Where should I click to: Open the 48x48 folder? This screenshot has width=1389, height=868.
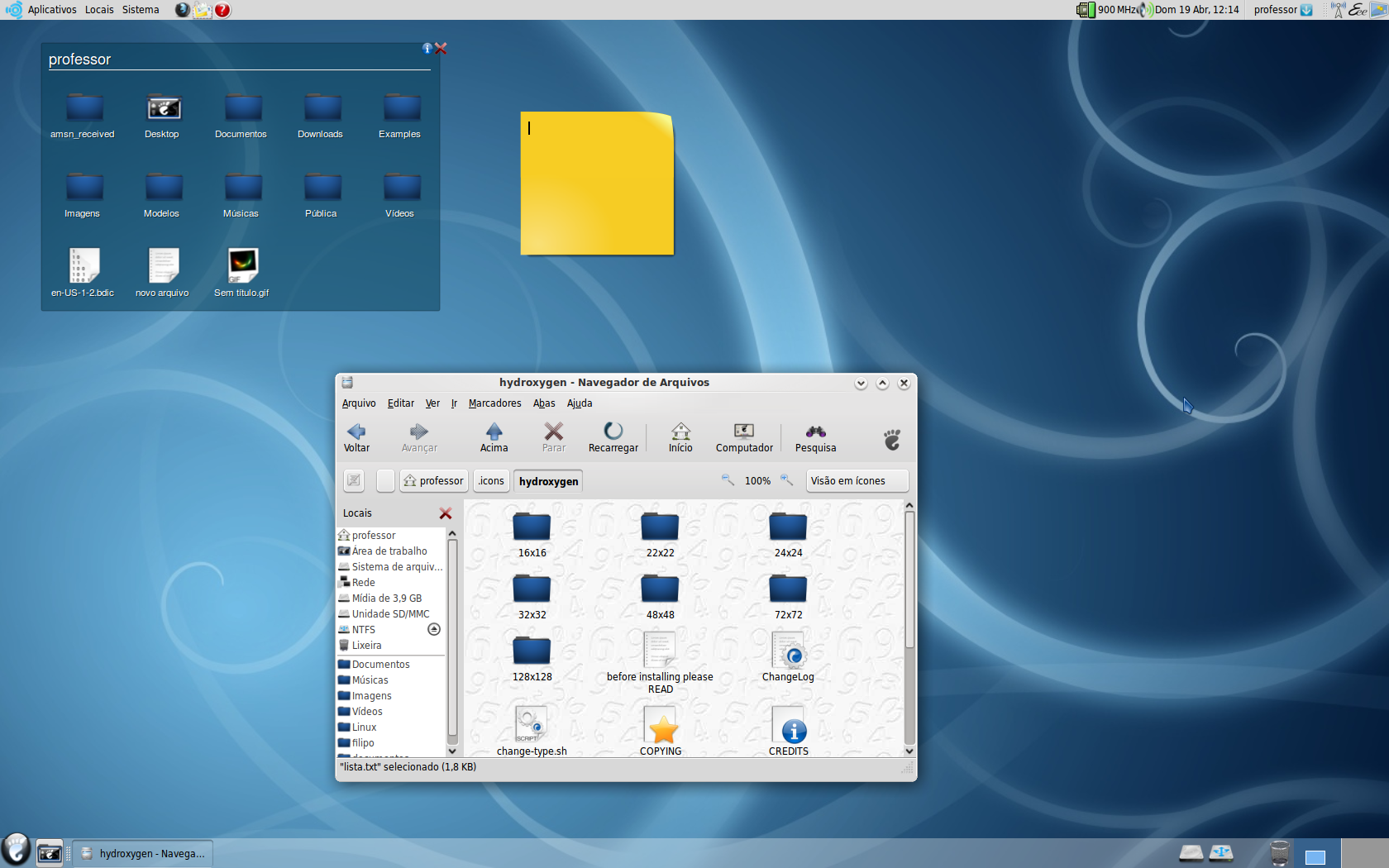[660, 597]
